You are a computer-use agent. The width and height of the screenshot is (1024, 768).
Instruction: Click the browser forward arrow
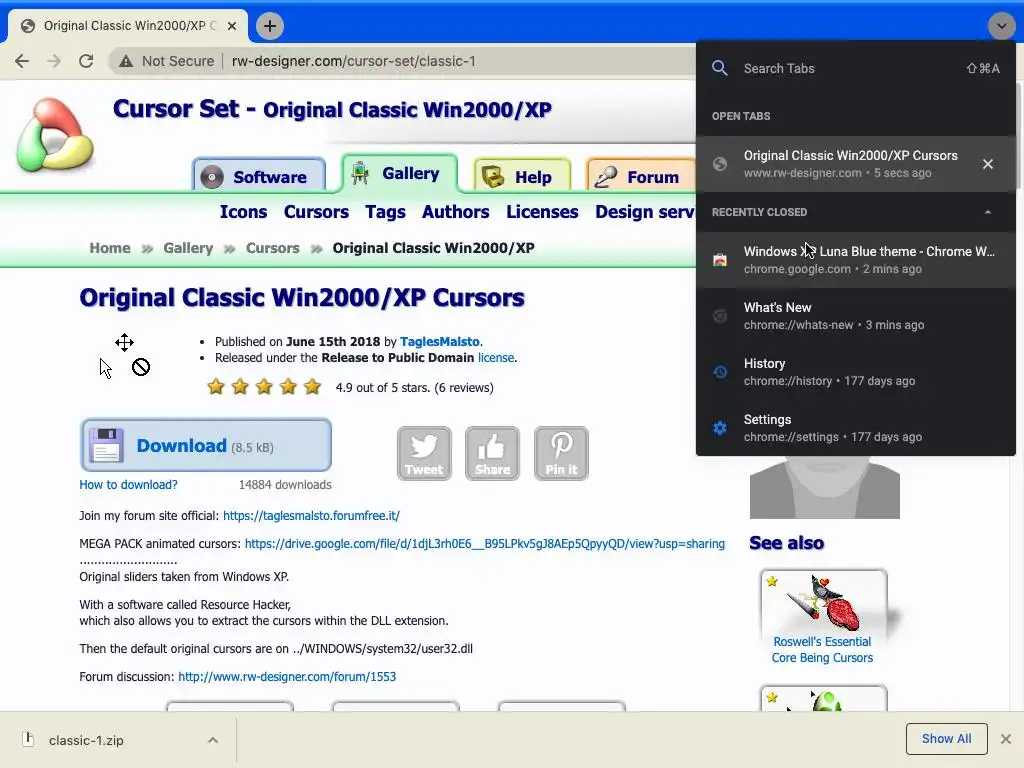tap(54, 61)
